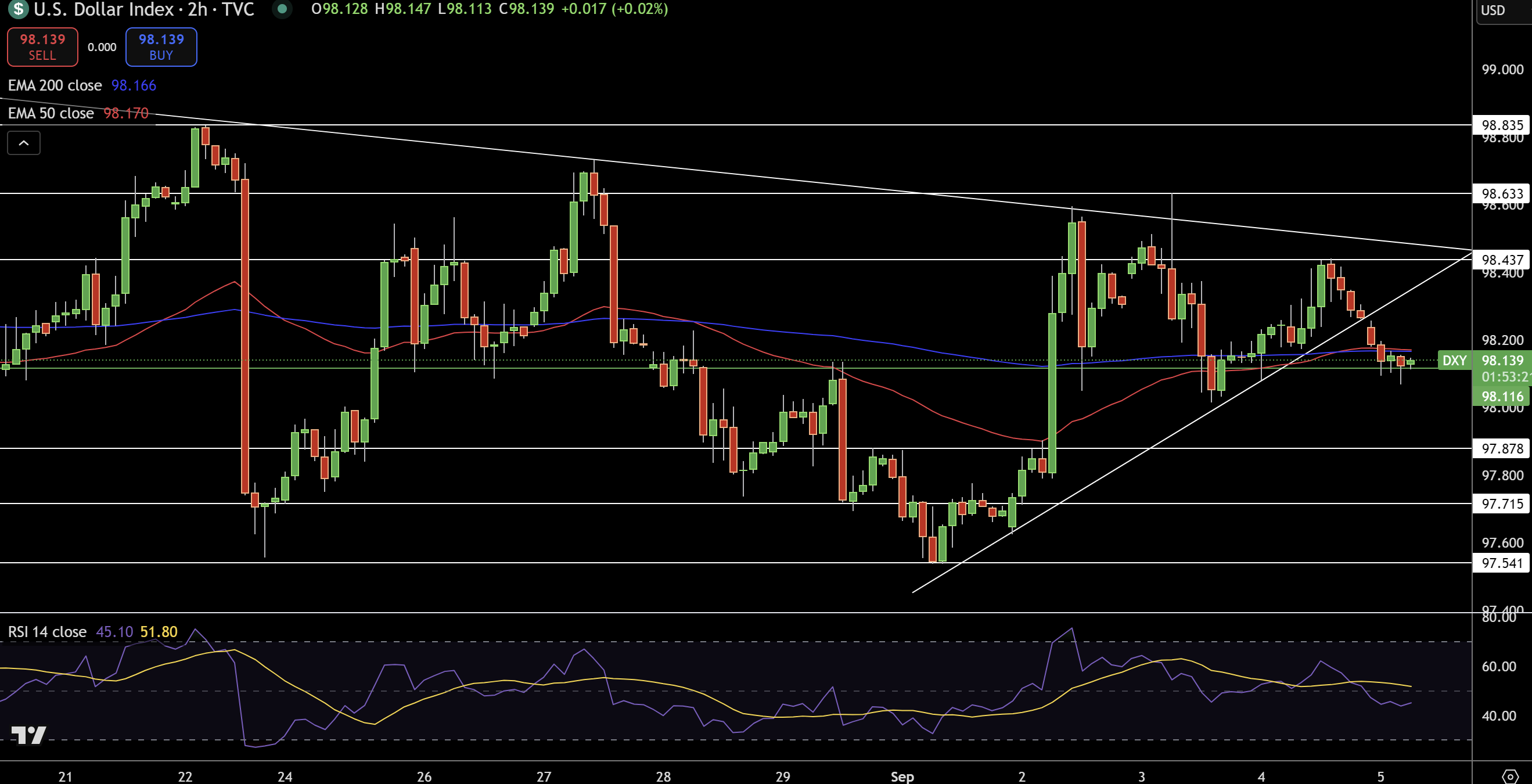The height and width of the screenshot is (784, 1532).
Task: Collapse the indicator legend with chevron button
Action: [24, 143]
